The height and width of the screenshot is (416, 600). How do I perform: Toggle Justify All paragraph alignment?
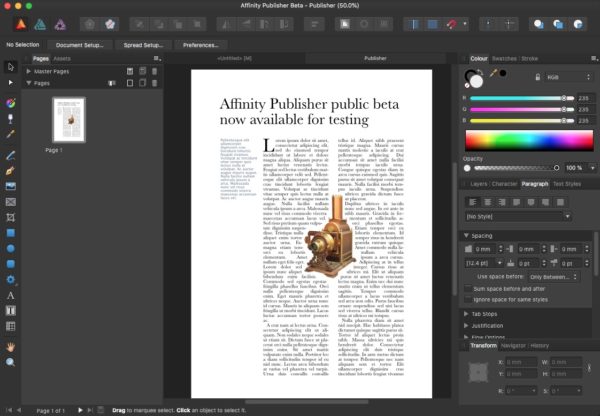coord(560,202)
